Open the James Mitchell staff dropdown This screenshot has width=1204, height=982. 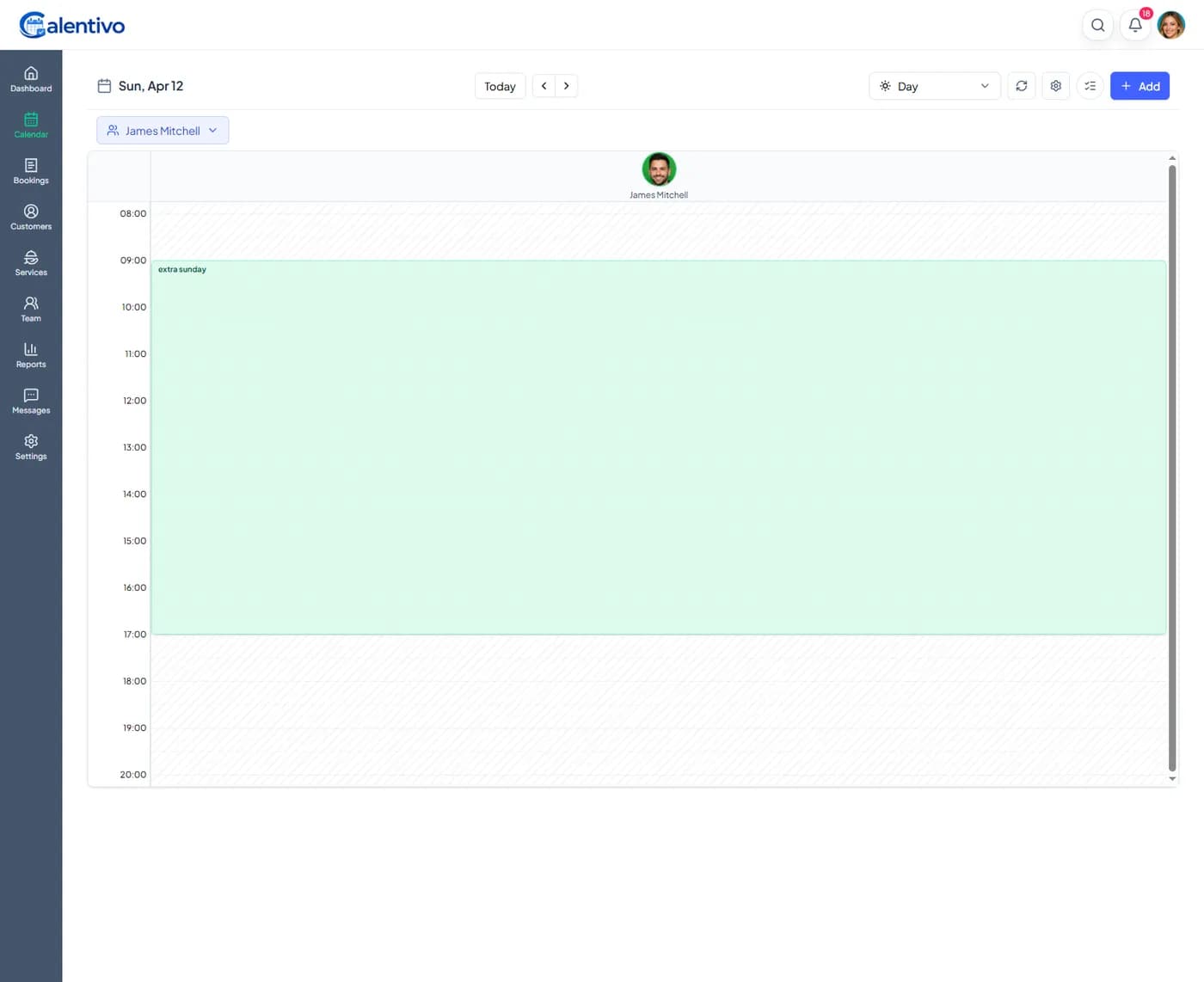click(162, 130)
